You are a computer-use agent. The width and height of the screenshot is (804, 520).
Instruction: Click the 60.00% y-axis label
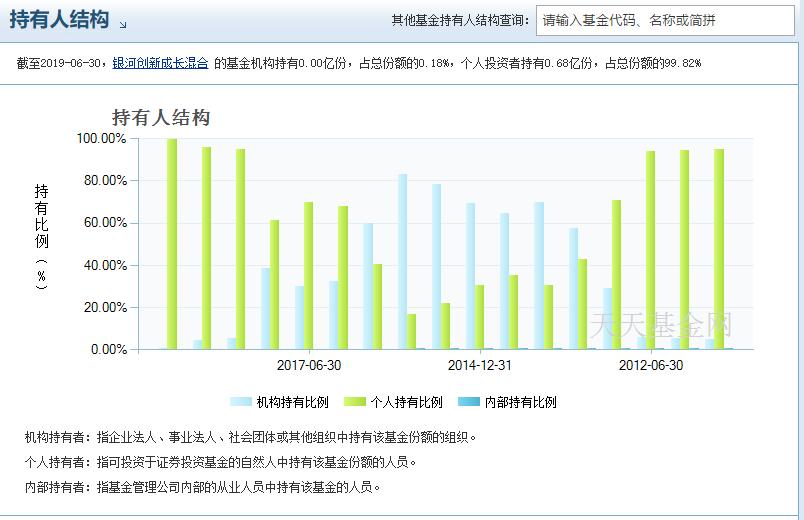[x=105, y=223]
